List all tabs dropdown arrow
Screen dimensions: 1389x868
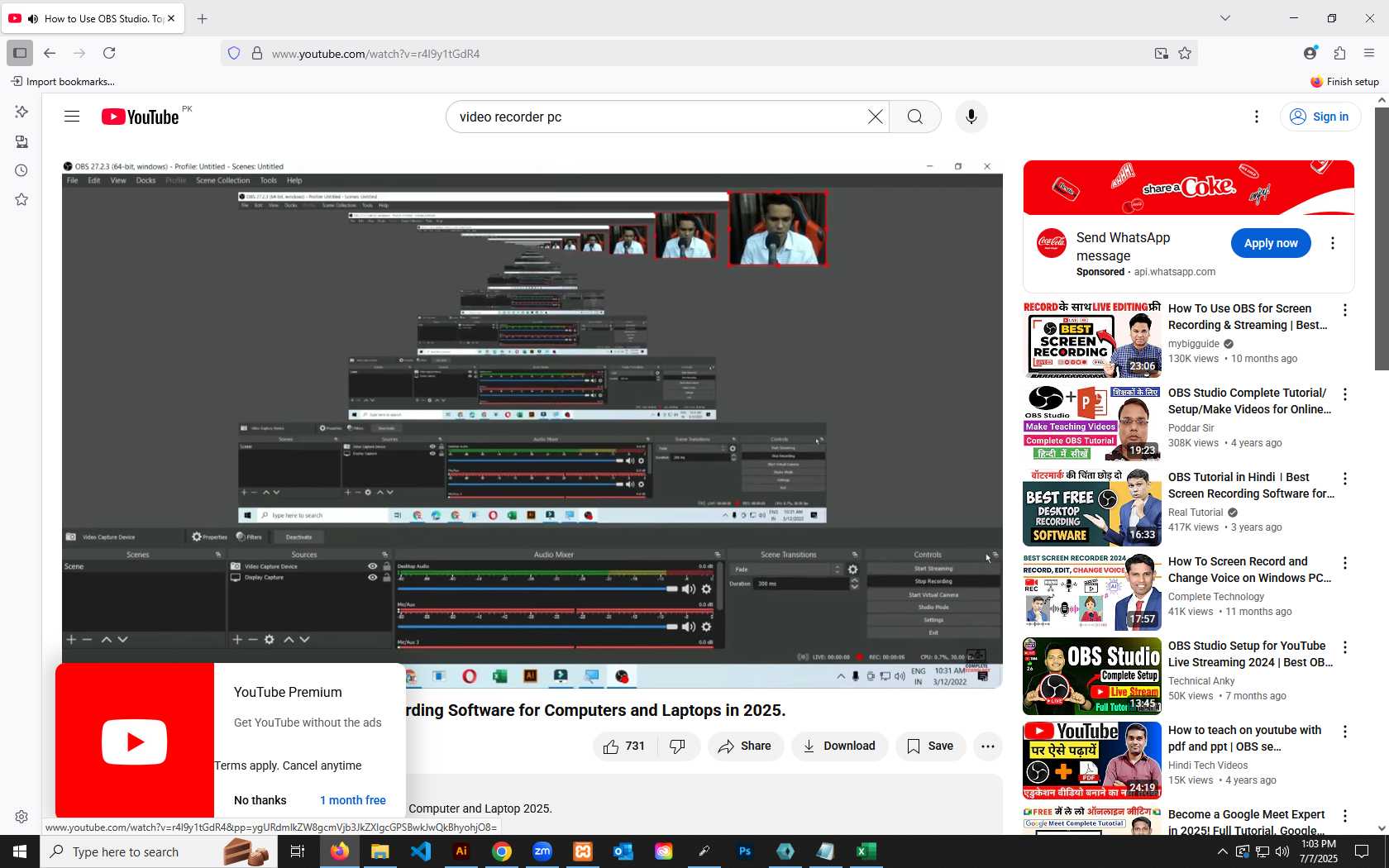1225,18
